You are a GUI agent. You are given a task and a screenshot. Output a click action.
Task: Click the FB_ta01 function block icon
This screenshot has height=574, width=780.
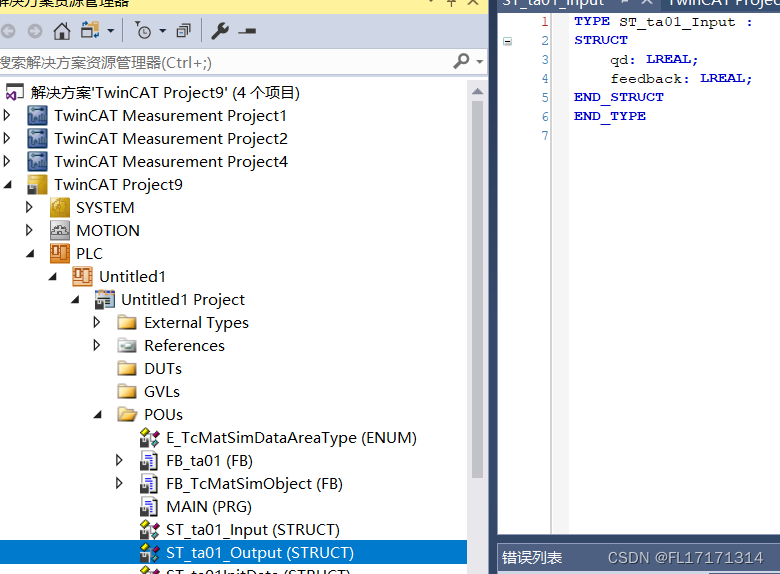(x=149, y=461)
